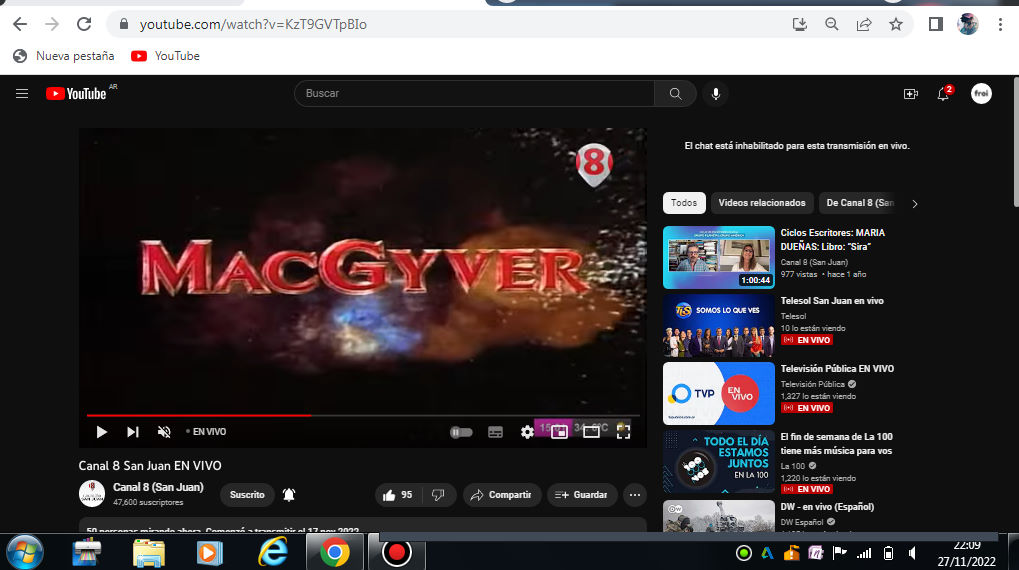This screenshot has height=570, width=1019.
Task: Open the DW en vivo (Español) title
Action: pyautogui.click(x=827, y=507)
